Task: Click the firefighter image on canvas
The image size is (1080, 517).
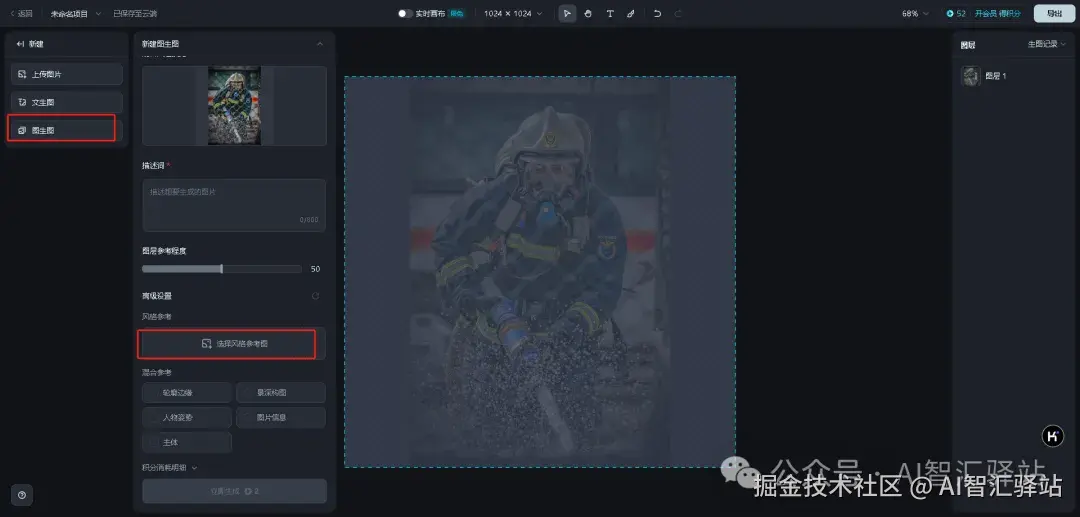Action: (x=540, y=272)
